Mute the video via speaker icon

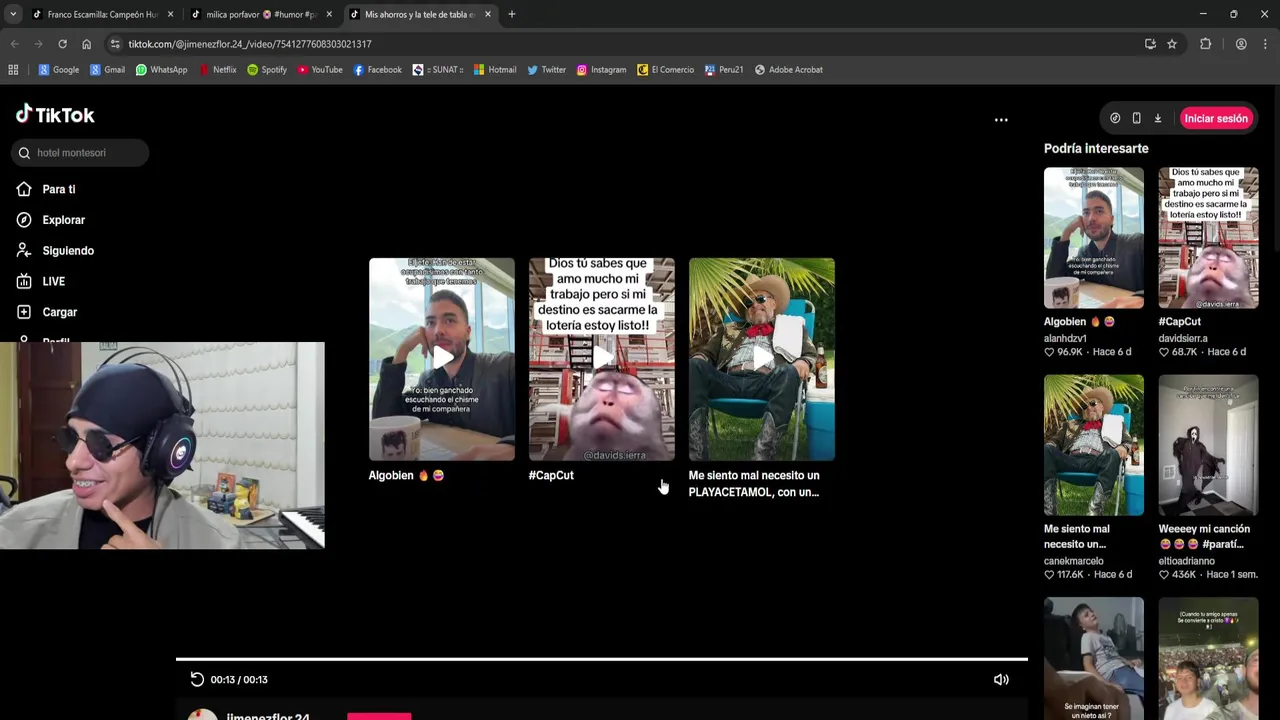1001,679
